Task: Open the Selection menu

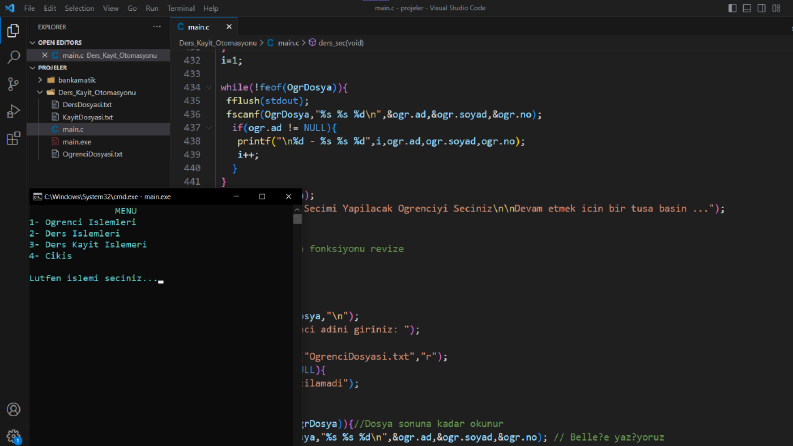Action: tap(79, 8)
